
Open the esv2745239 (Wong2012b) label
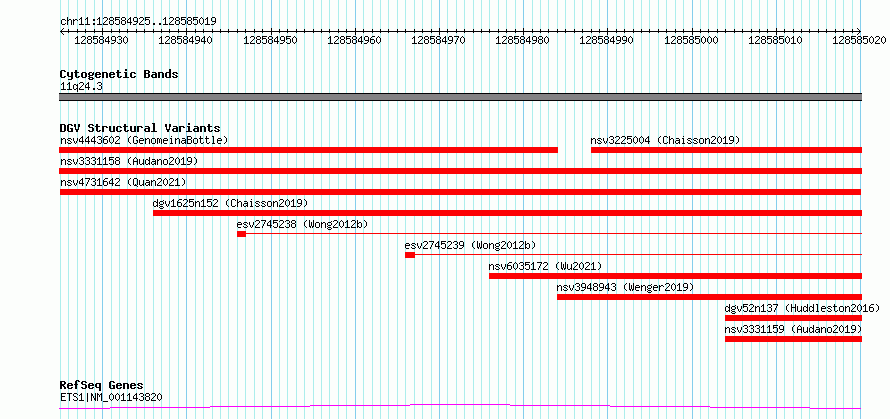[470, 245]
